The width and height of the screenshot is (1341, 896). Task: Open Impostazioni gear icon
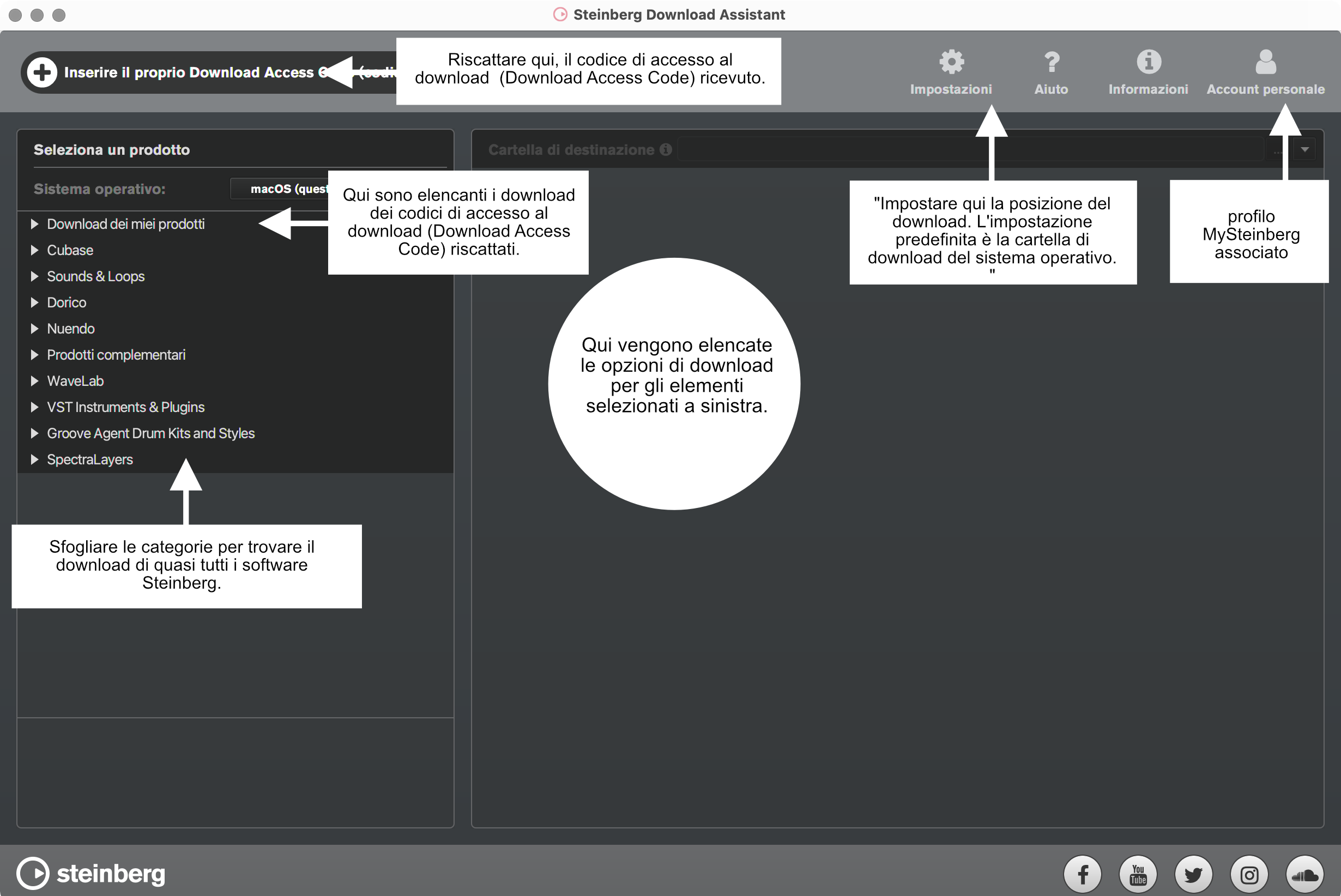[951, 62]
